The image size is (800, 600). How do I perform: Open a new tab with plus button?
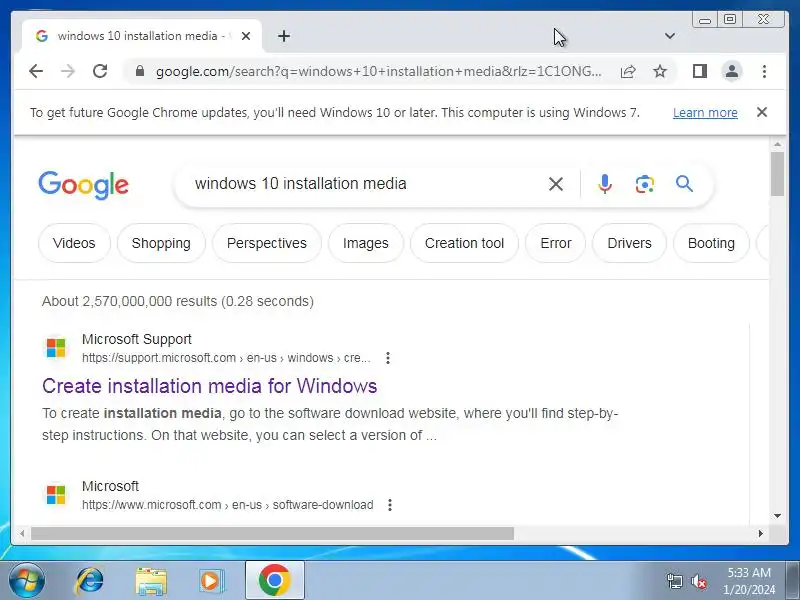284,36
